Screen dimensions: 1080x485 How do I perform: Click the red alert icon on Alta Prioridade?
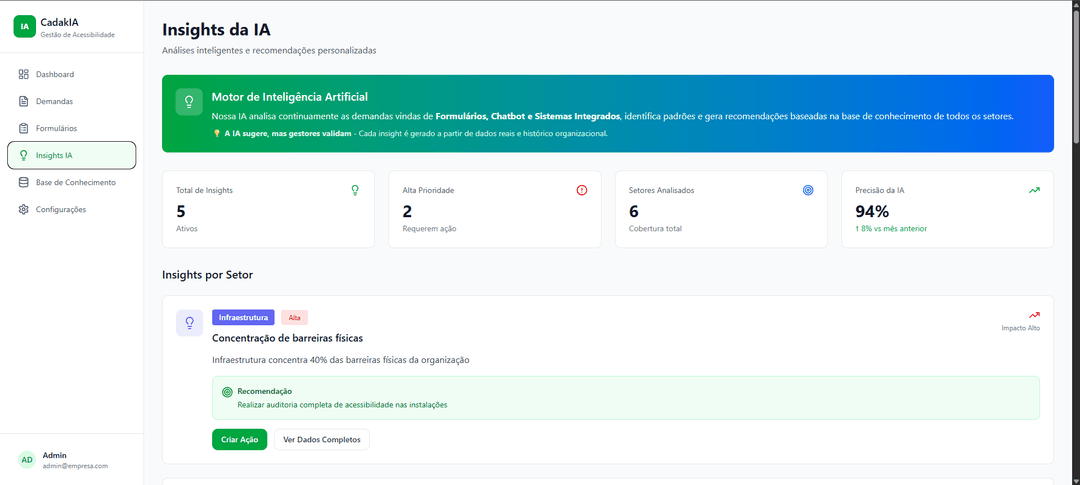(581, 190)
